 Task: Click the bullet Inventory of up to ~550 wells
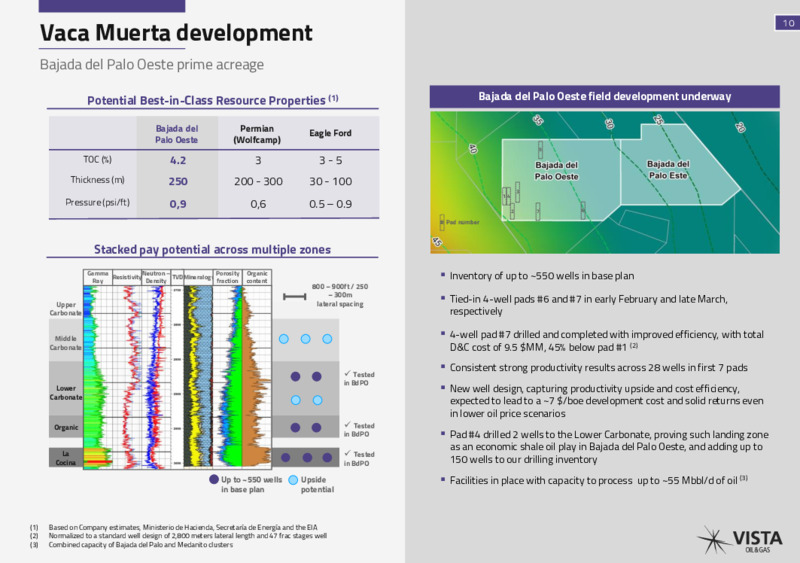(x=541, y=276)
